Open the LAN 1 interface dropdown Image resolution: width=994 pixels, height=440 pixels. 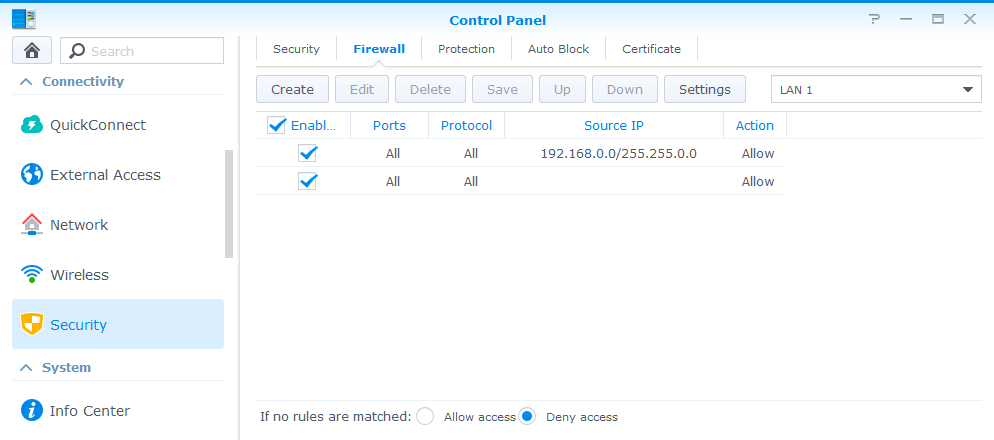[x=876, y=89]
